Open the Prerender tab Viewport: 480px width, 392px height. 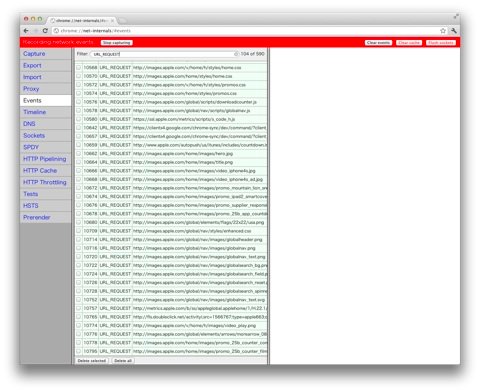pyautogui.click(x=45, y=217)
